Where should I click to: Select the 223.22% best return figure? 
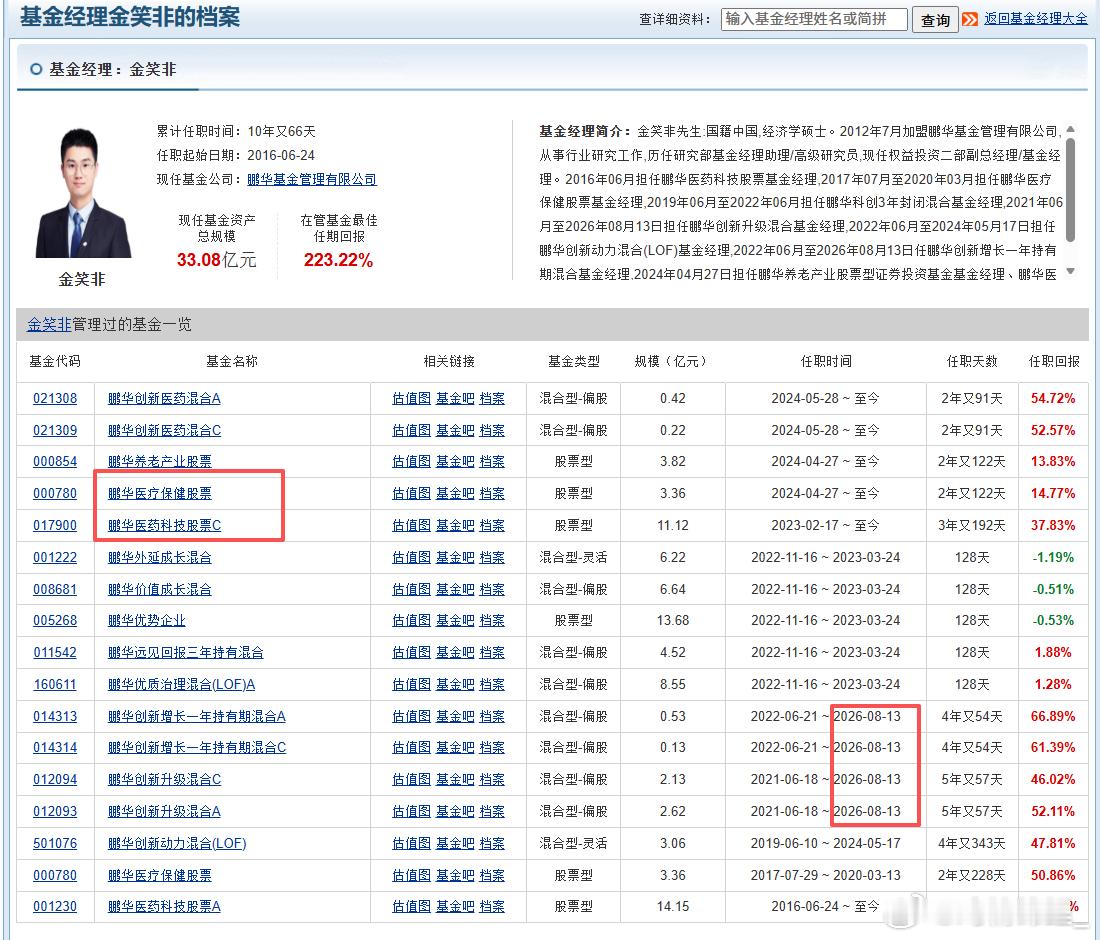tap(338, 260)
